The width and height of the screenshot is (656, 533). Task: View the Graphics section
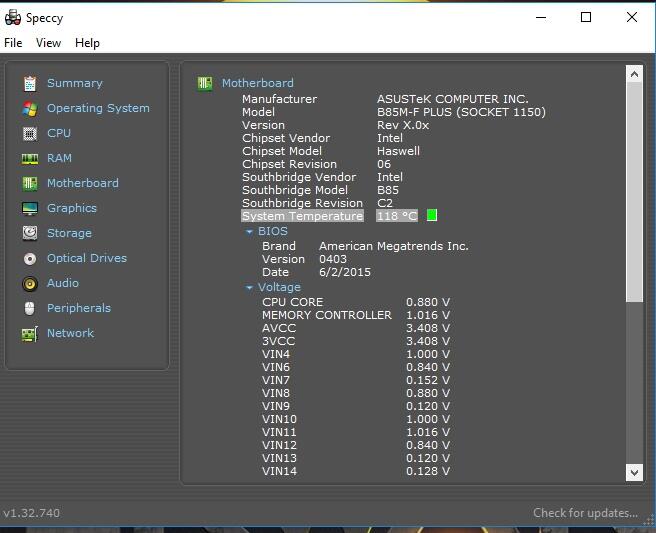click(x=72, y=208)
